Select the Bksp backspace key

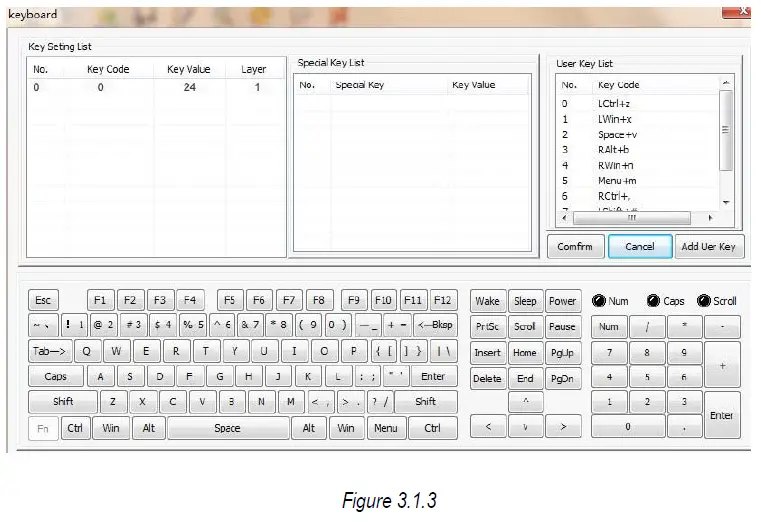pos(435,325)
